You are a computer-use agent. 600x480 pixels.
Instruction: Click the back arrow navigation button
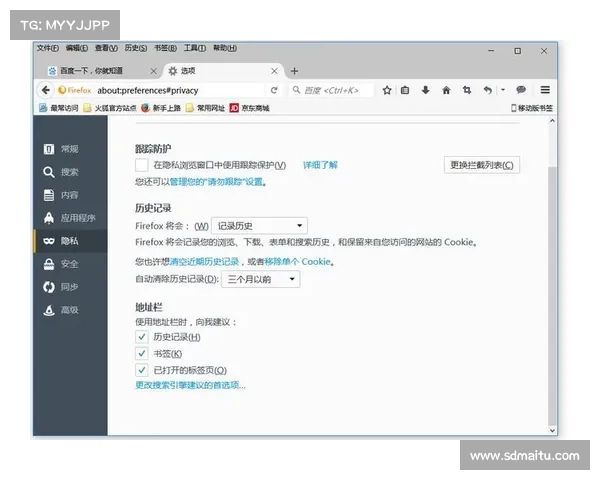pos(46,90)
